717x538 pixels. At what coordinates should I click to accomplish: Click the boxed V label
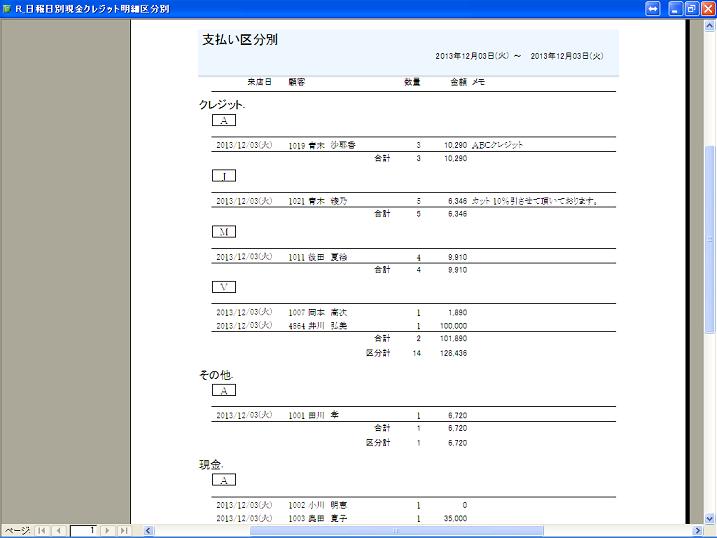pyautogui.click(x=224, y=287)
